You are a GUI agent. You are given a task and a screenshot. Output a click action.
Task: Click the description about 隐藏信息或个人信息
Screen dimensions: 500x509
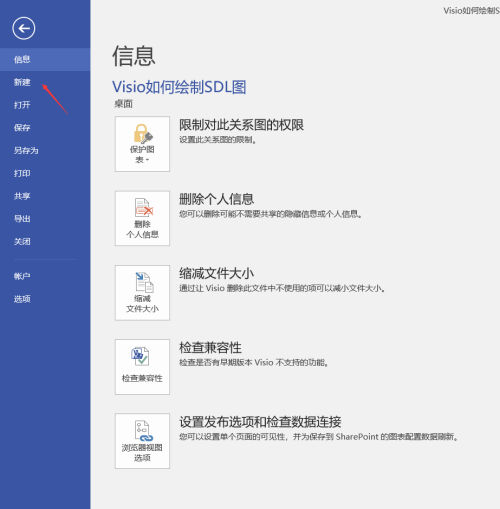click(x=271, y=214)
